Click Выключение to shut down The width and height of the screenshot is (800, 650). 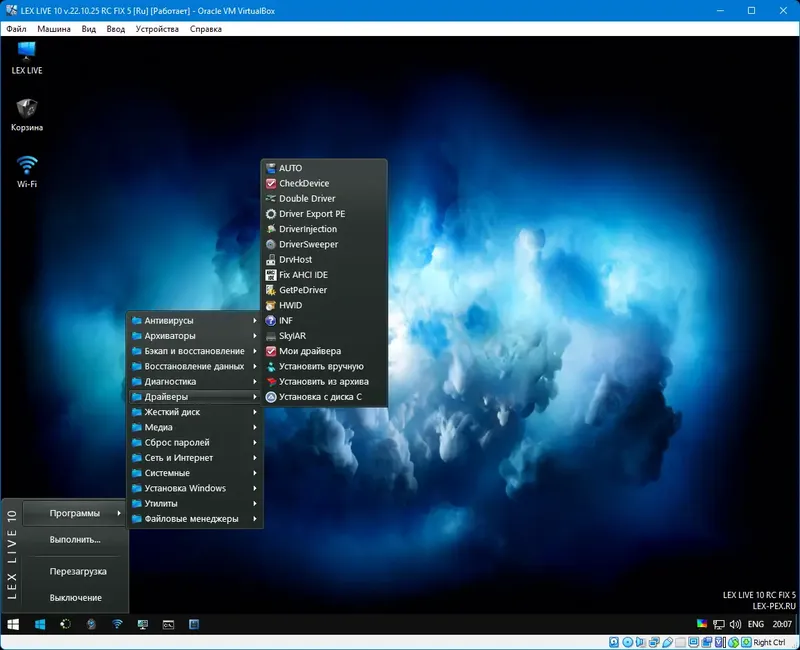click(76, 597)
